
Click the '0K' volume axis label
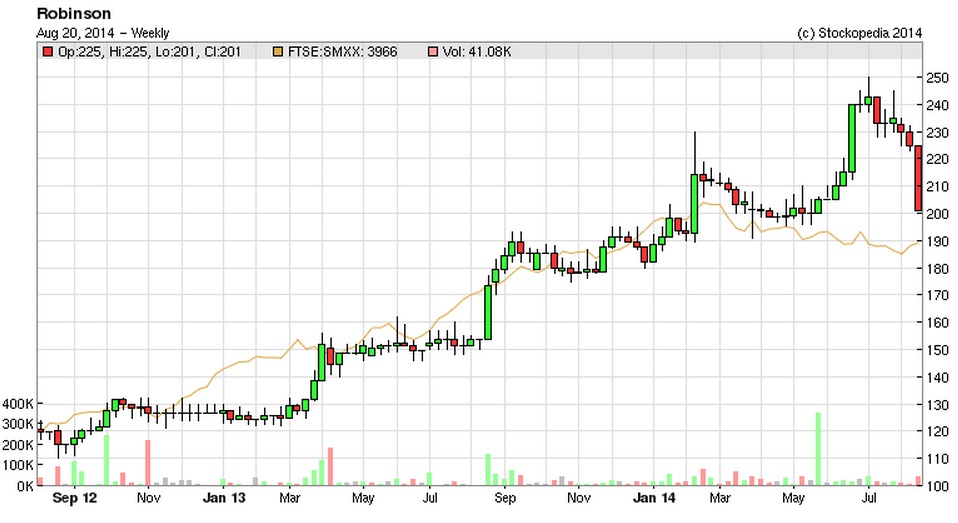[x=25, y=486]
